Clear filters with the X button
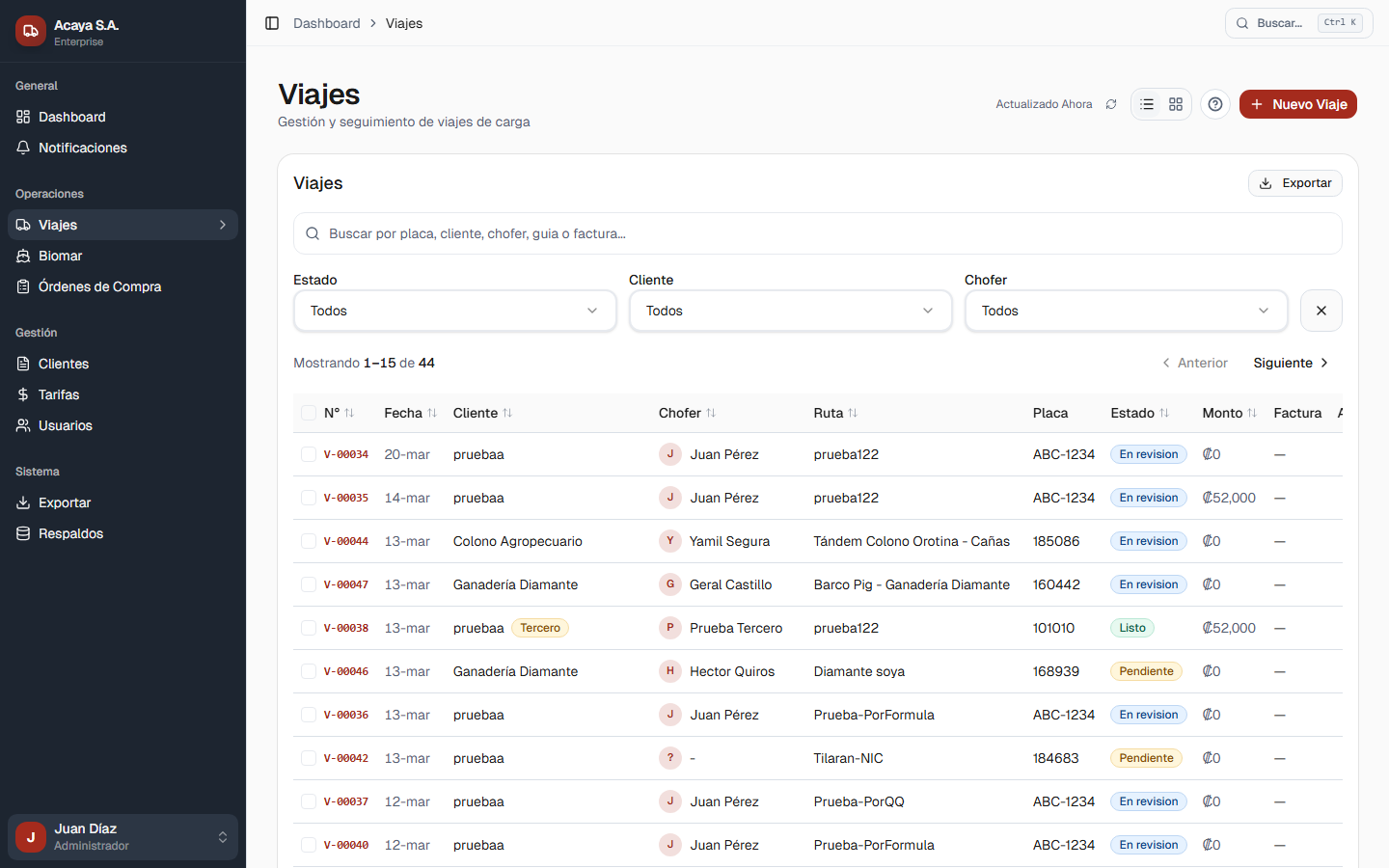This screenshot has height=868, width=1389. (1321, 311)
